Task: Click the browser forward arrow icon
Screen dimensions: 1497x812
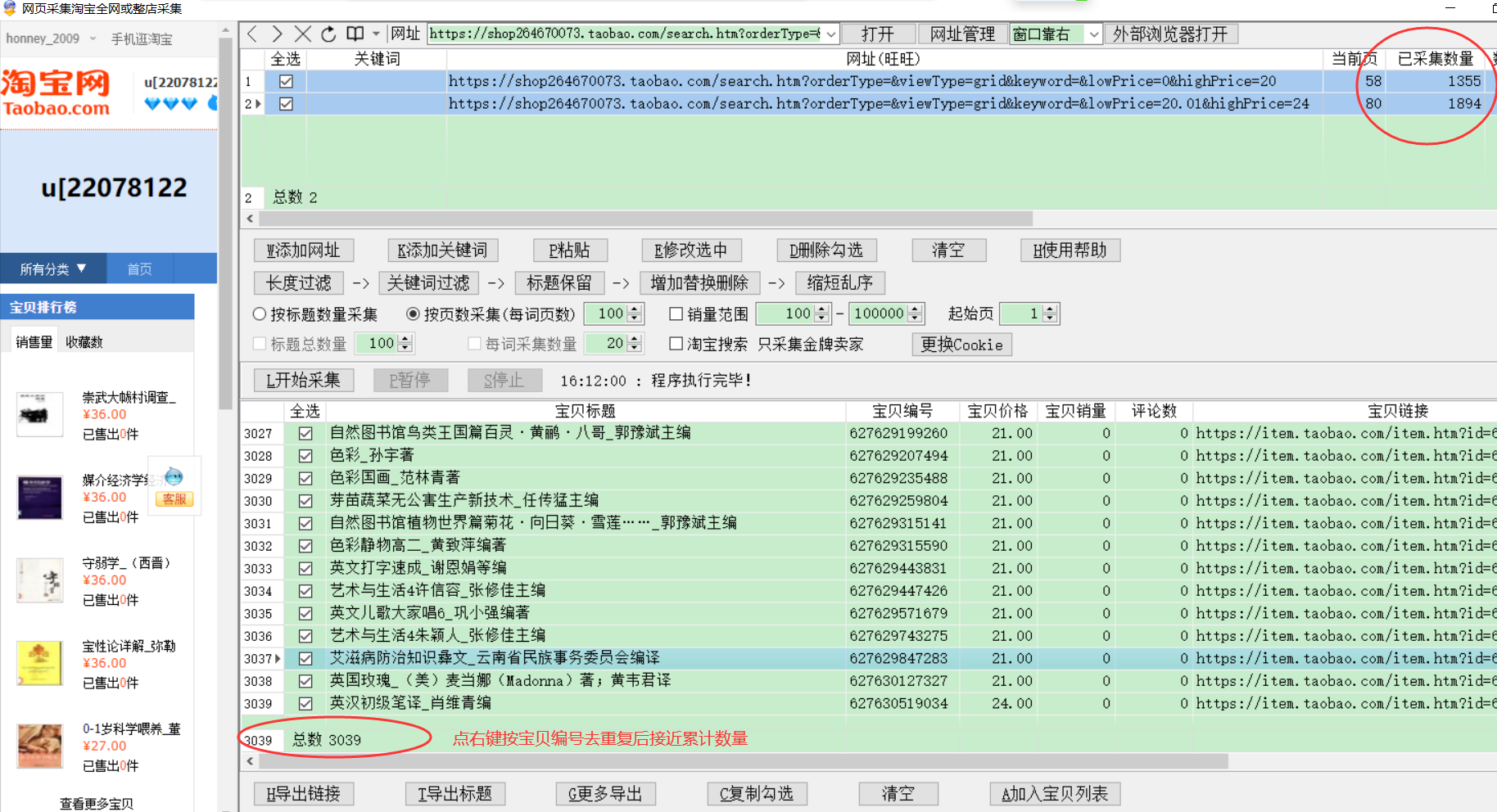Action: point(277,34)
